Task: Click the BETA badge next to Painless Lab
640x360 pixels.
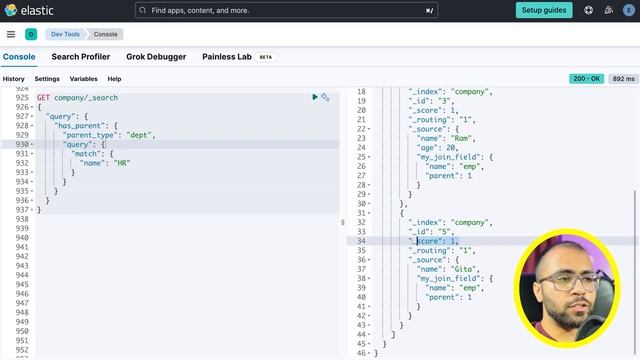Action: pyautogui.click(x=266, y=57)
